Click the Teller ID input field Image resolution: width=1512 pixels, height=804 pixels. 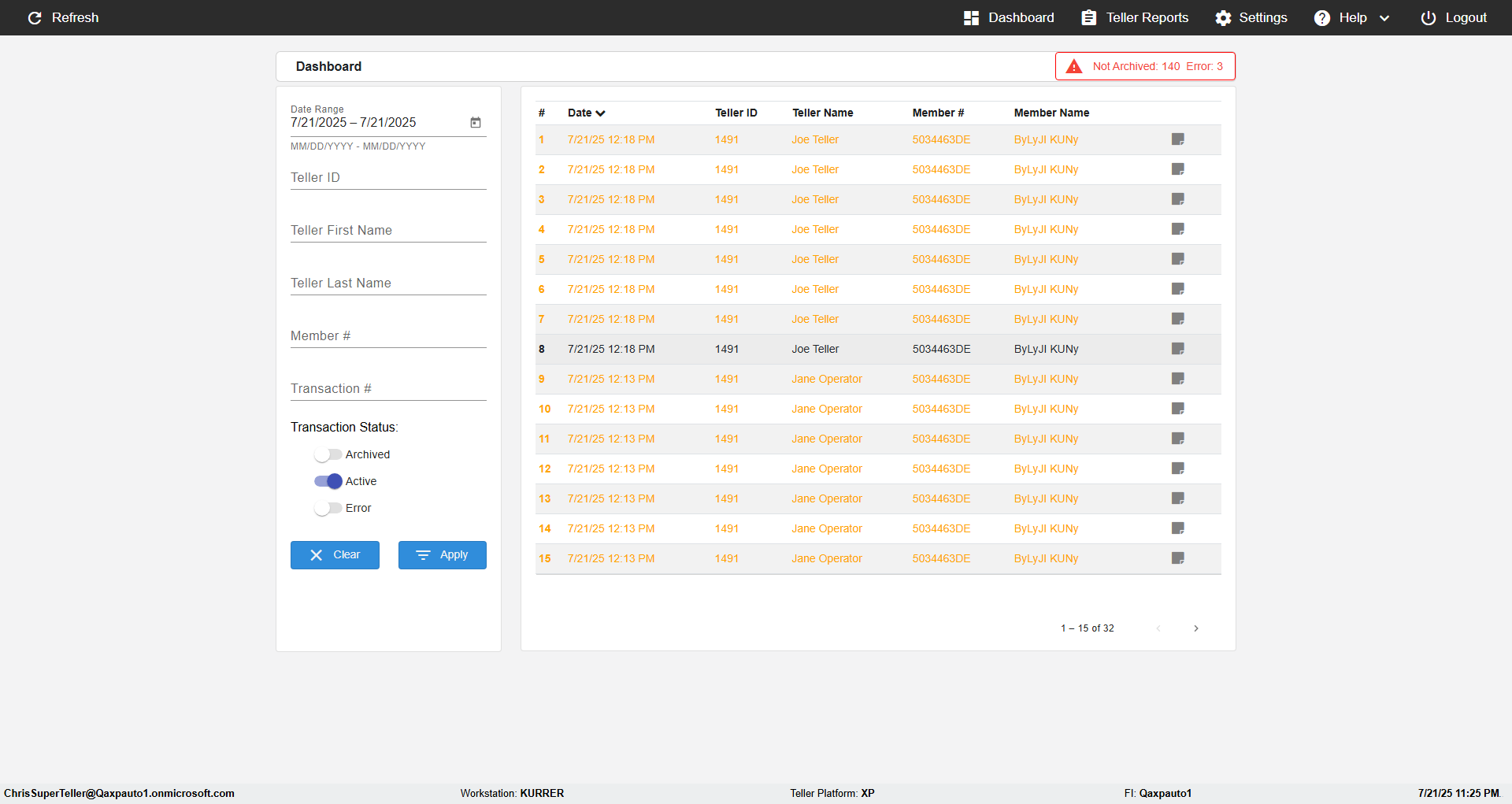(x=388, y=178)
